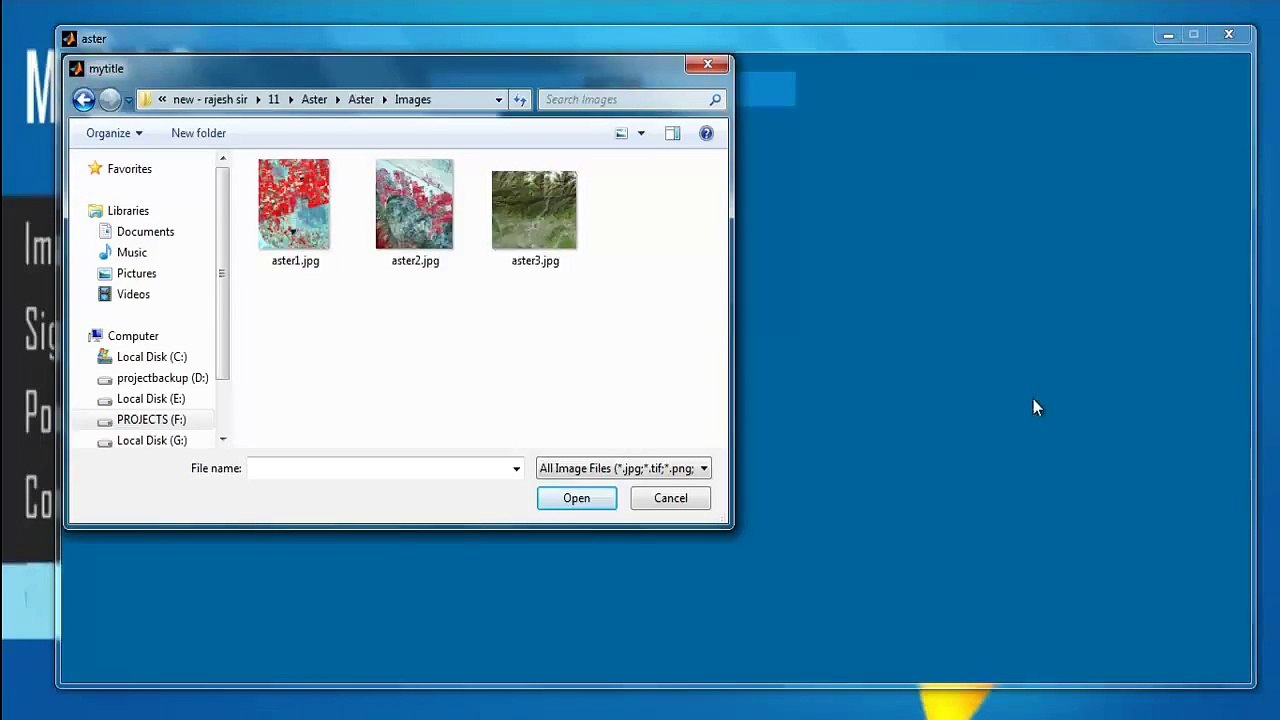Navigate to first Aster breadcrumb folder
This screenshot has height=720, width=1280.
click(x=314, y=100)
